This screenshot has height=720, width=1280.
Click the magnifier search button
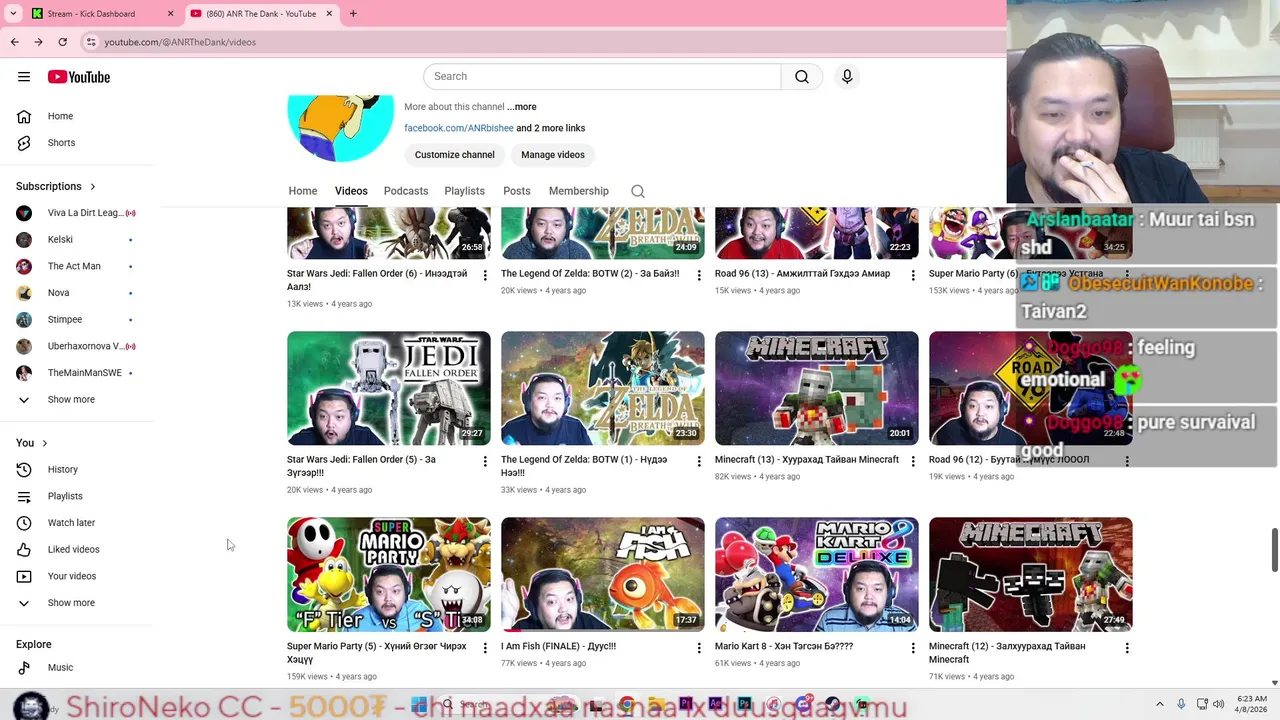pyautogui.click(x=802, y=76)
